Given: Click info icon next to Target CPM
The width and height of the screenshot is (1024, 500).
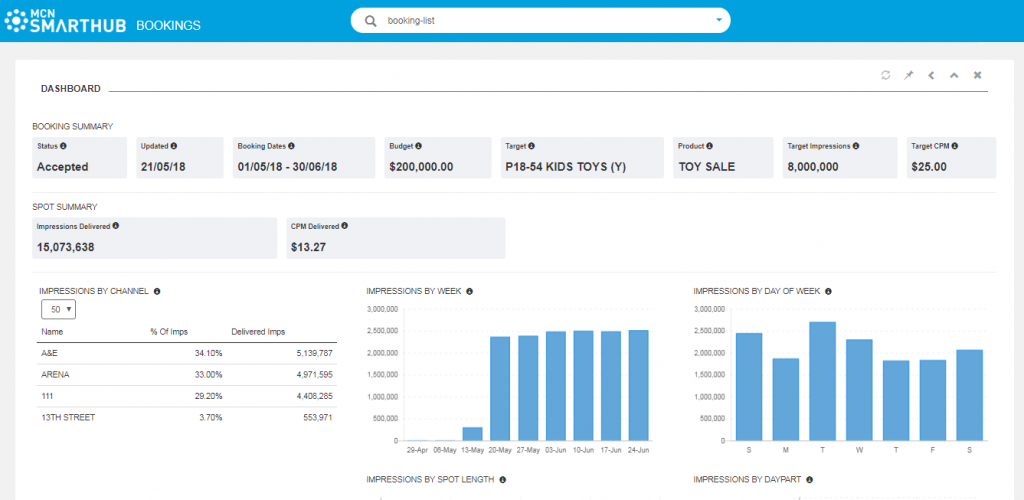Looking at the screenshot, I should click(955, 146).
